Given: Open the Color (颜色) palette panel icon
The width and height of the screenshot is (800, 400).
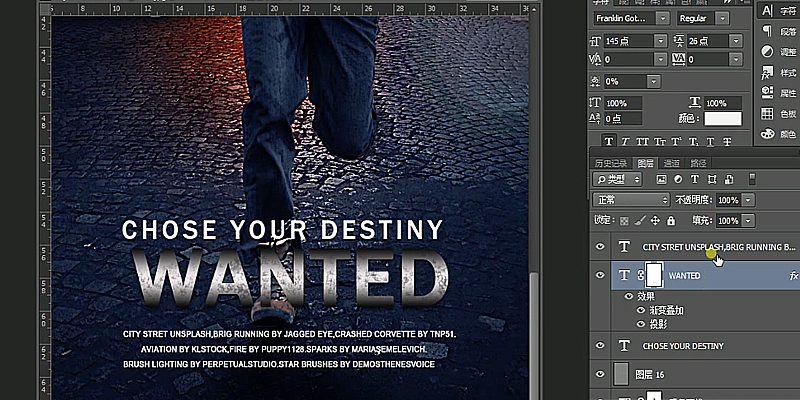Looking at the screenshot, I should tap(767, 134).
